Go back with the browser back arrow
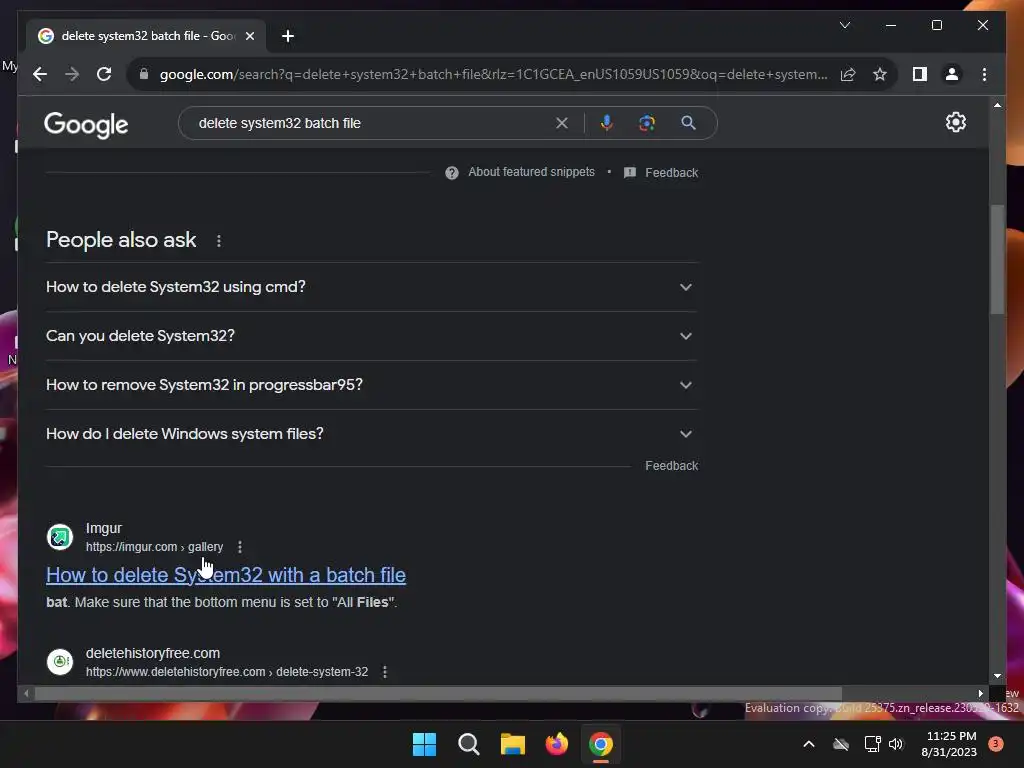 (40, 74)
